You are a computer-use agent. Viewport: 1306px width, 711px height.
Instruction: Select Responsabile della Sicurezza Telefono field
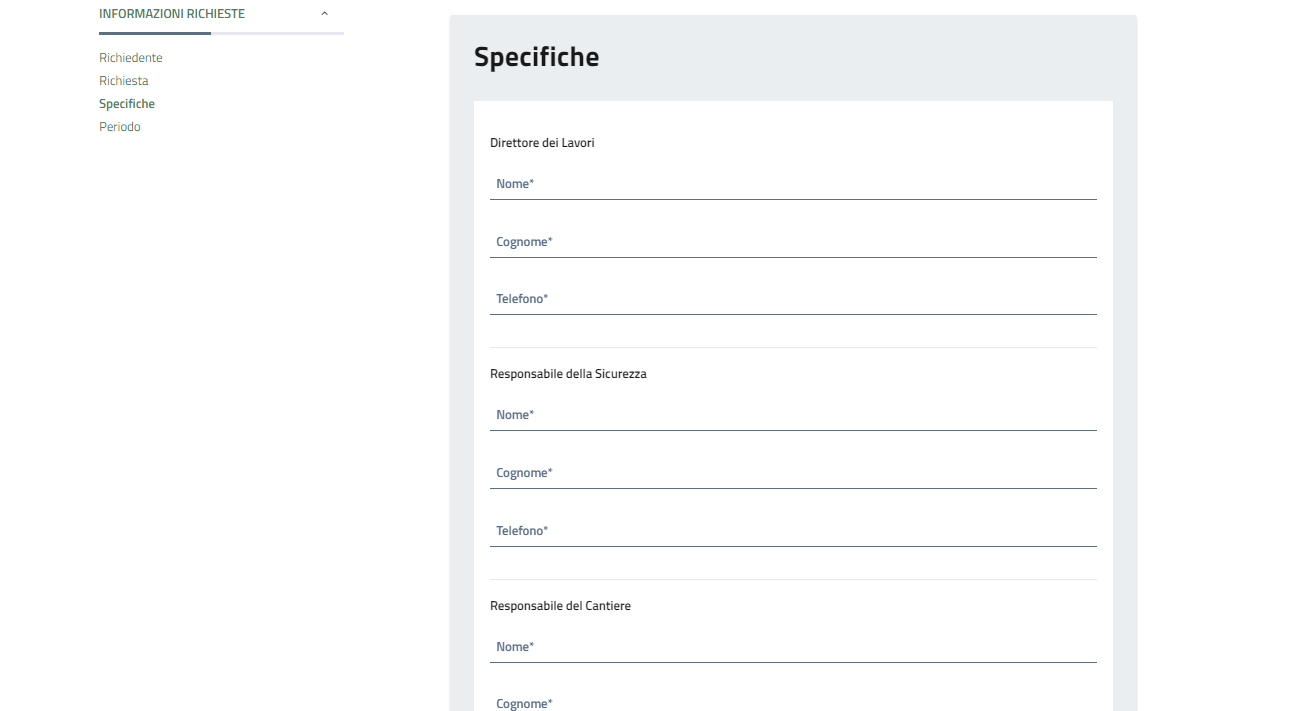pyautogui.click(x=792, y=531)
